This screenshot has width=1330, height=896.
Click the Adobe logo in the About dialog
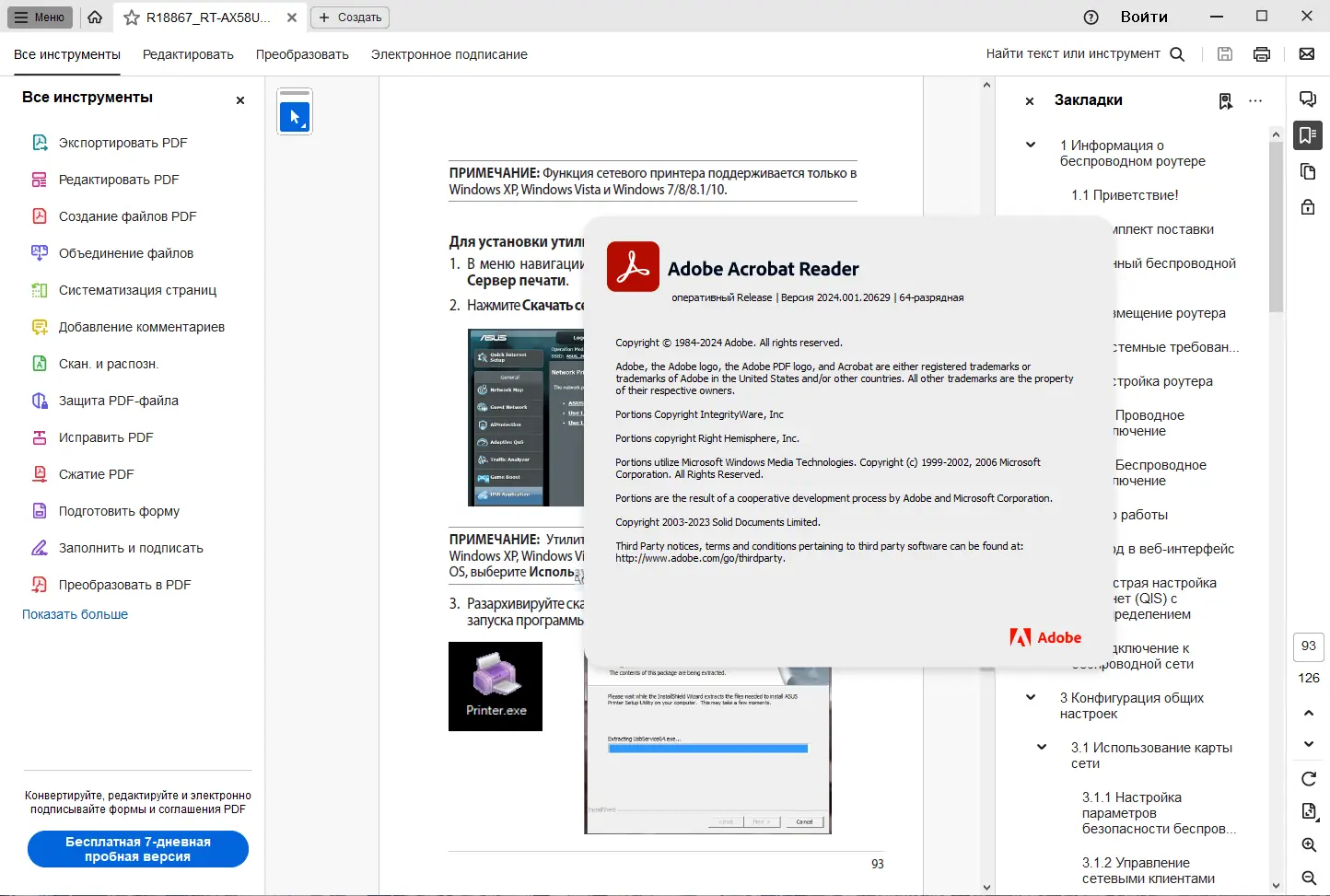(1045, 637)
